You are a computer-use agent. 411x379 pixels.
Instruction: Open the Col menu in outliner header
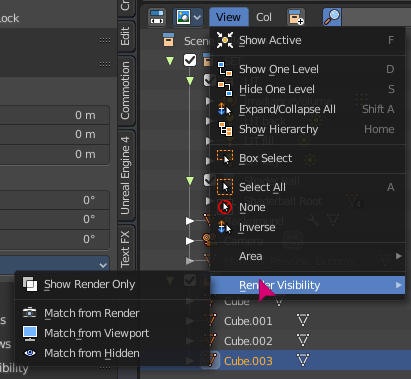[264, 17]
